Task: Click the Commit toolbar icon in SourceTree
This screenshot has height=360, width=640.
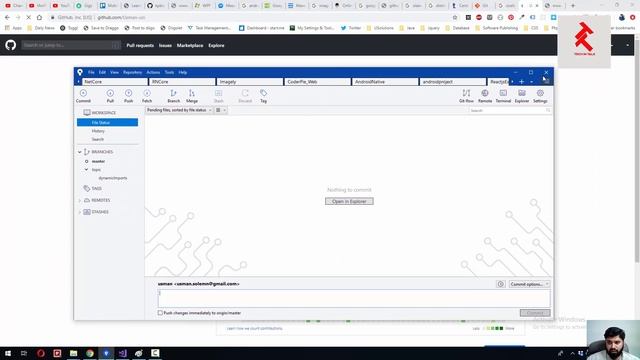Action: click(83, 96)
